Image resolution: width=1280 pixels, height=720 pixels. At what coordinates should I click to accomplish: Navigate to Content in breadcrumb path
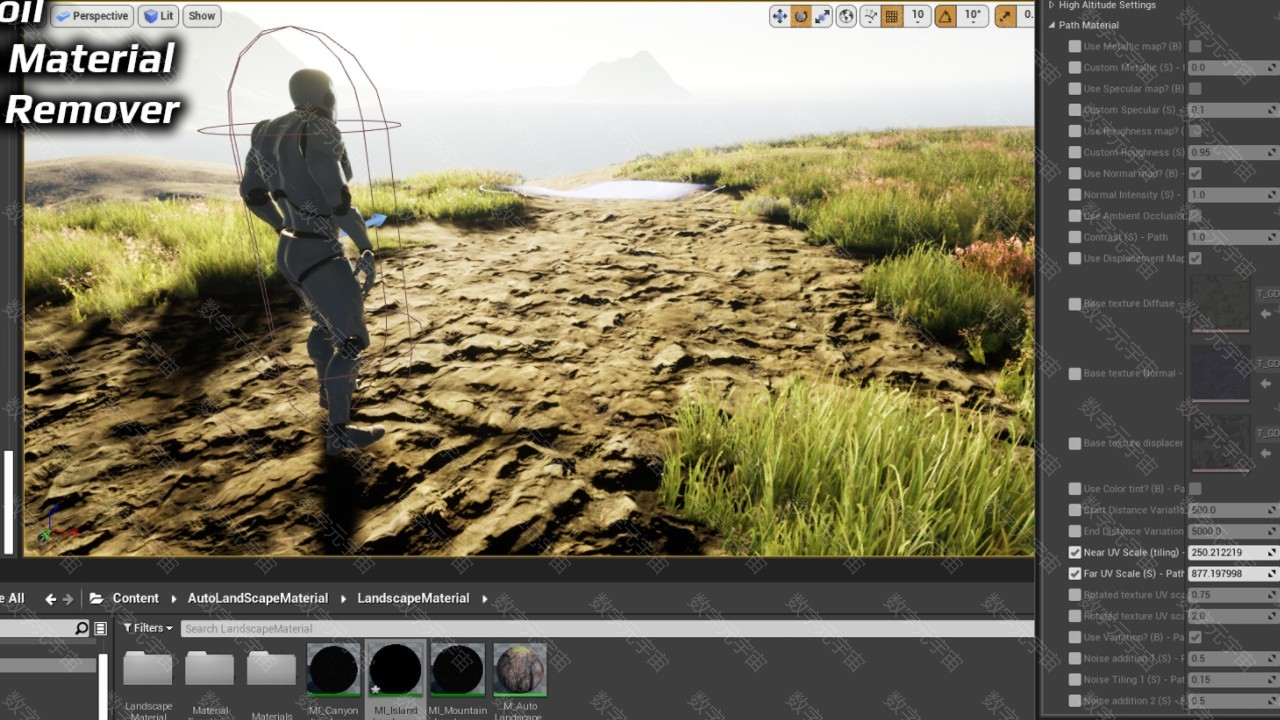click(135, 598)
